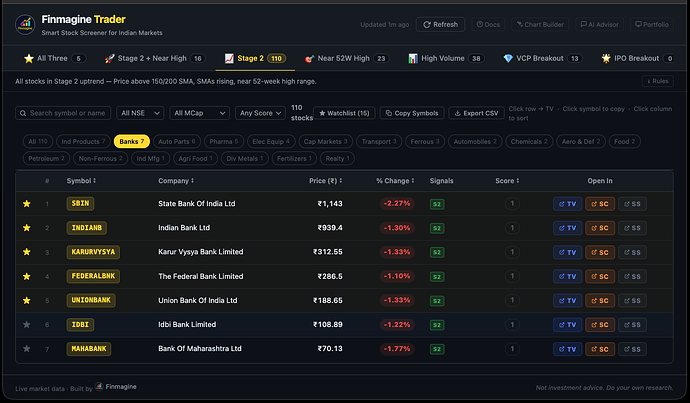Select the Pharma sector chip

click(224, 142)
